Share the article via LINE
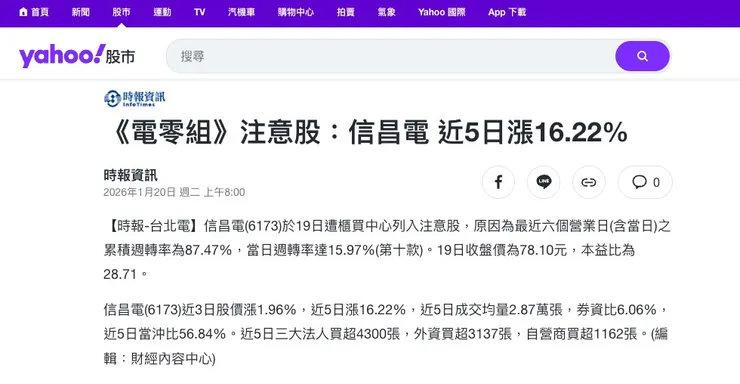Screen dimensions: 740x384 [x=544, y=182]
